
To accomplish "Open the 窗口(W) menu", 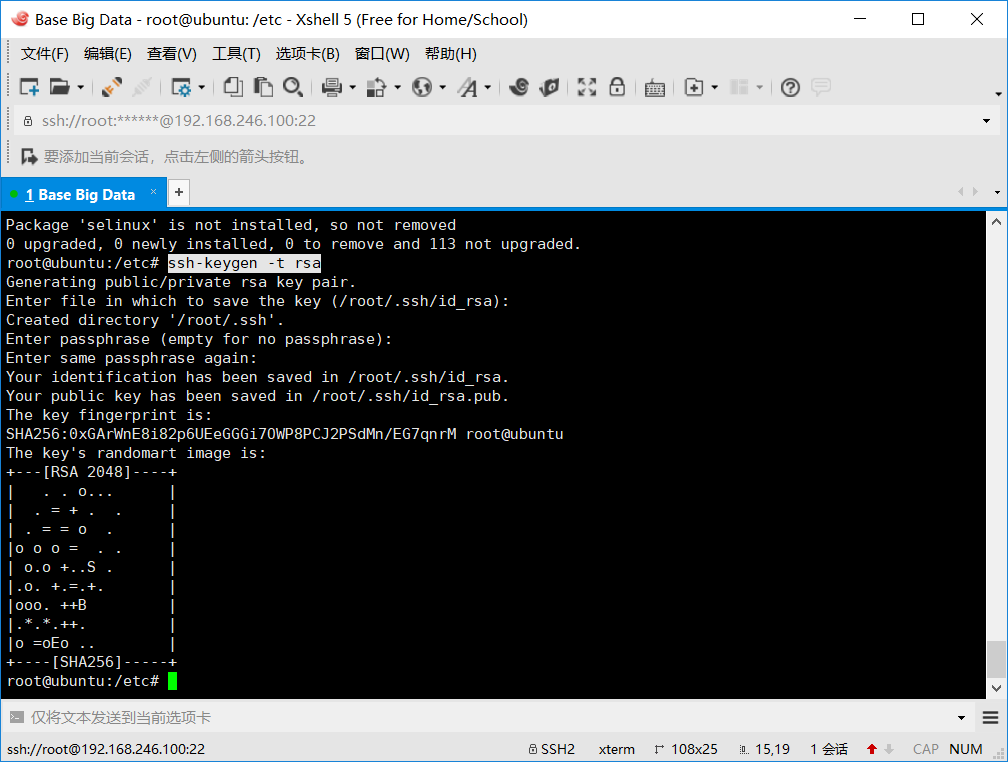I will pyautogui.click(x=382, y=53).
